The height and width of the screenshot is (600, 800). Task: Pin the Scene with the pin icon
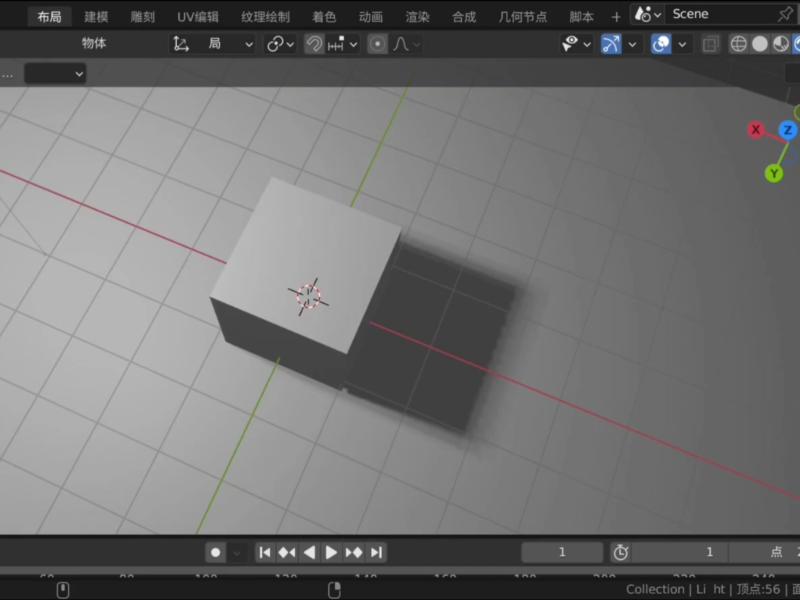coord(785,14)
